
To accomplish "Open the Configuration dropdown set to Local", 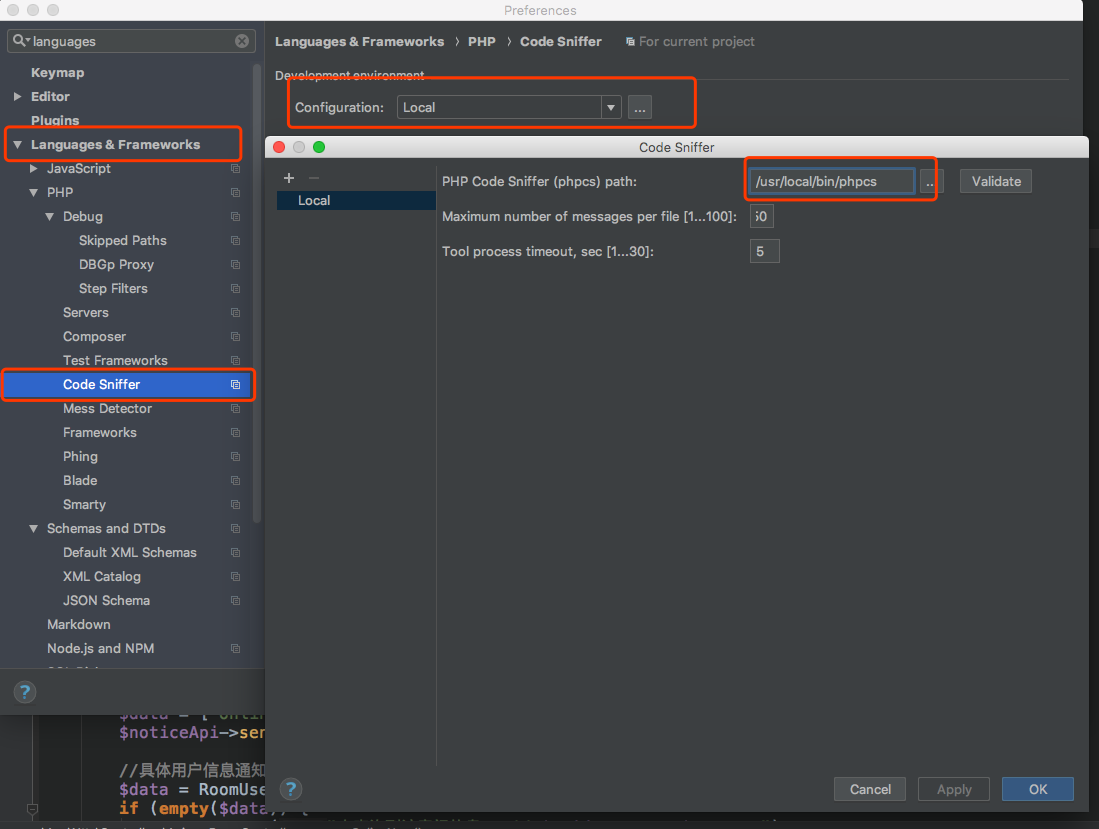I will (x=509, y=107).
